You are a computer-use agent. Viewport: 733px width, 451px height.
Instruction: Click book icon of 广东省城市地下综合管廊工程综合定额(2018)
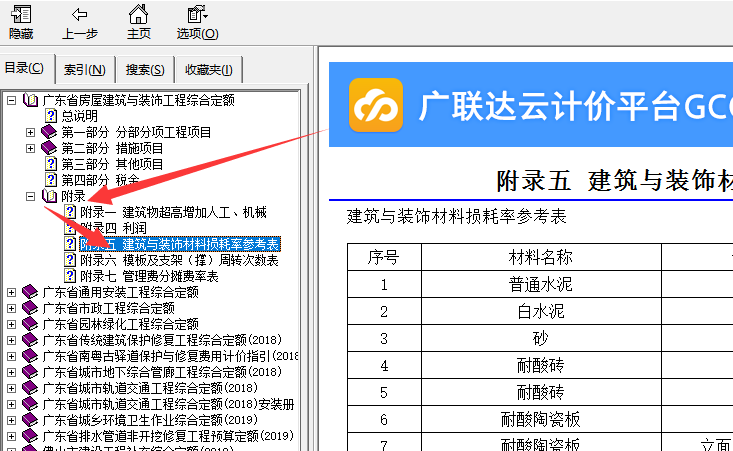[30, 372]
